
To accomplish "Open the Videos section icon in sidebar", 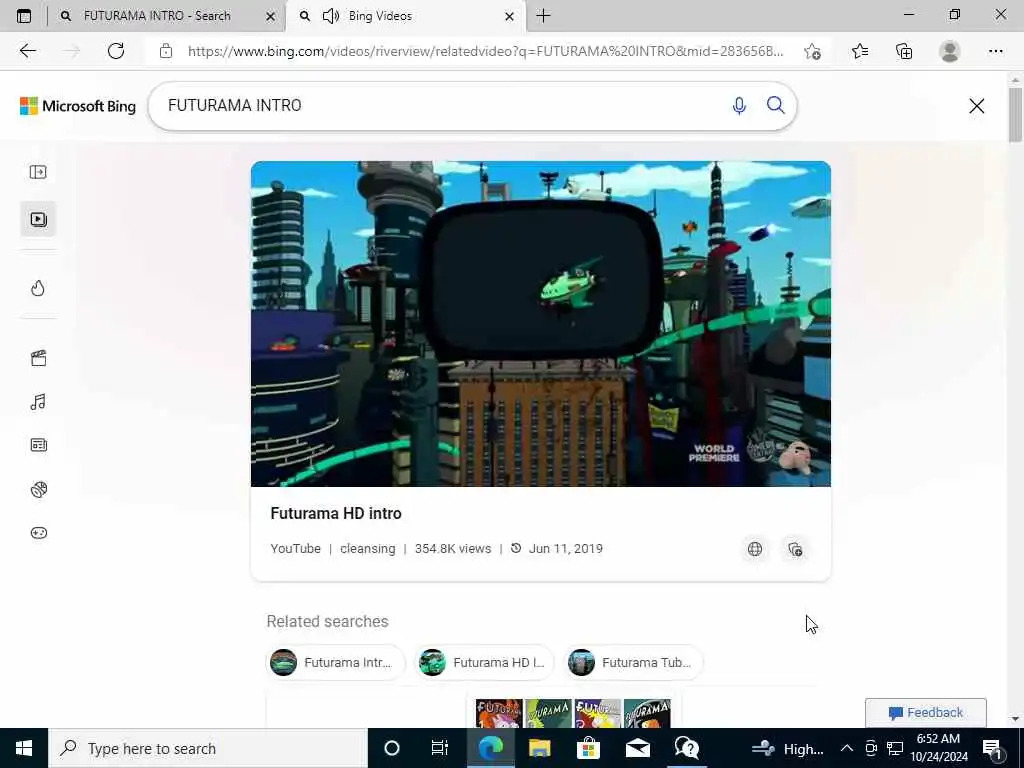I will tap(39, 219).
